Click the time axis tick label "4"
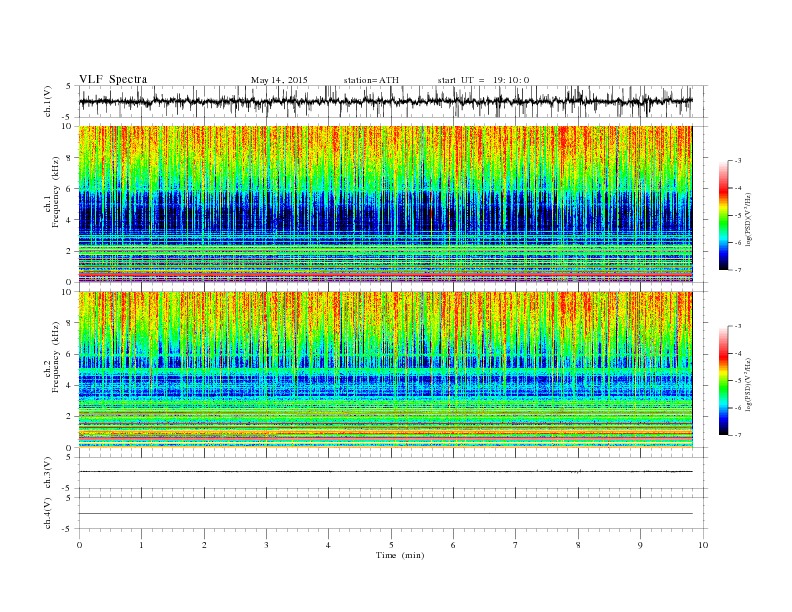The image size is (792, 612). coord(328,545)
